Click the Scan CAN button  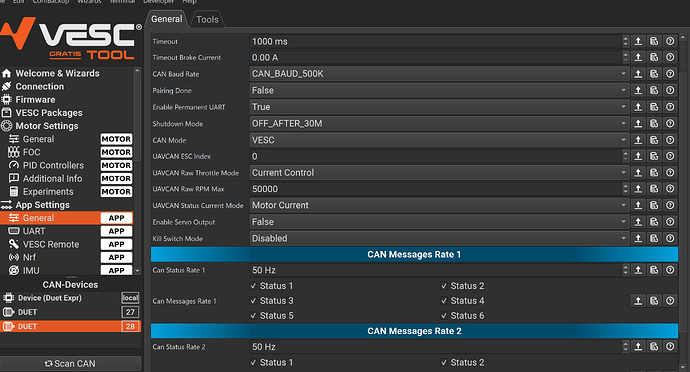(x=70, y=364)
